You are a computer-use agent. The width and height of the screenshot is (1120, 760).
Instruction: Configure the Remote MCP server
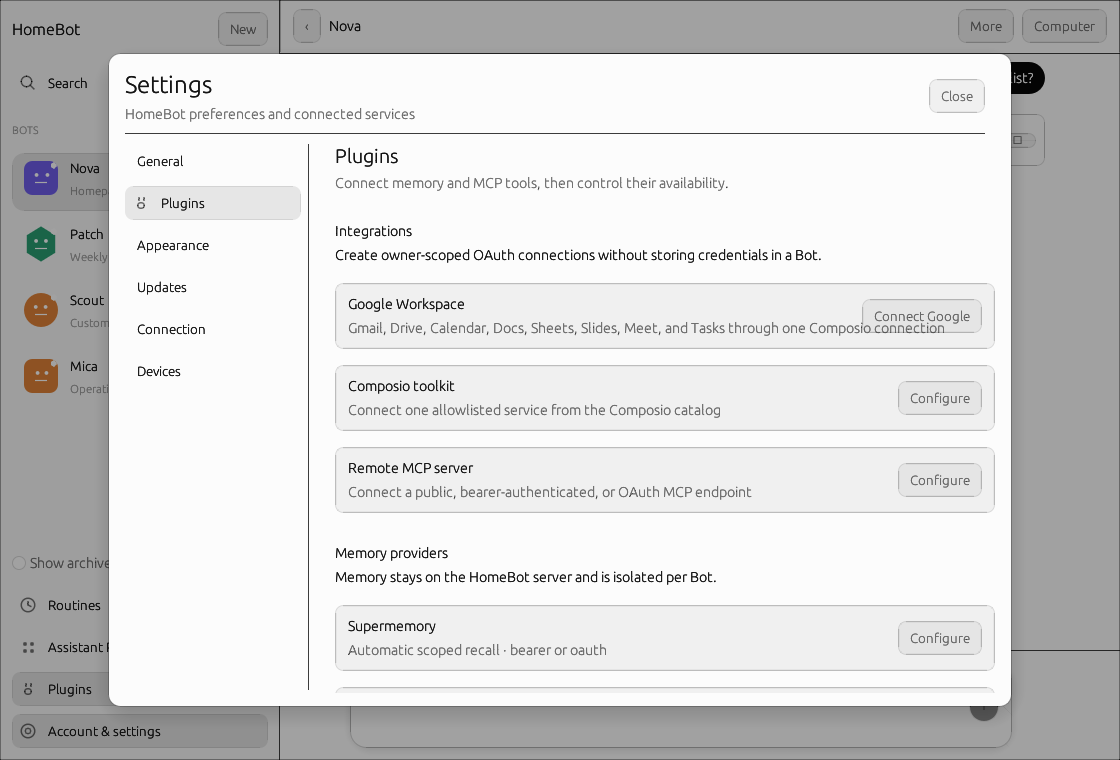(x=939, y=480)
